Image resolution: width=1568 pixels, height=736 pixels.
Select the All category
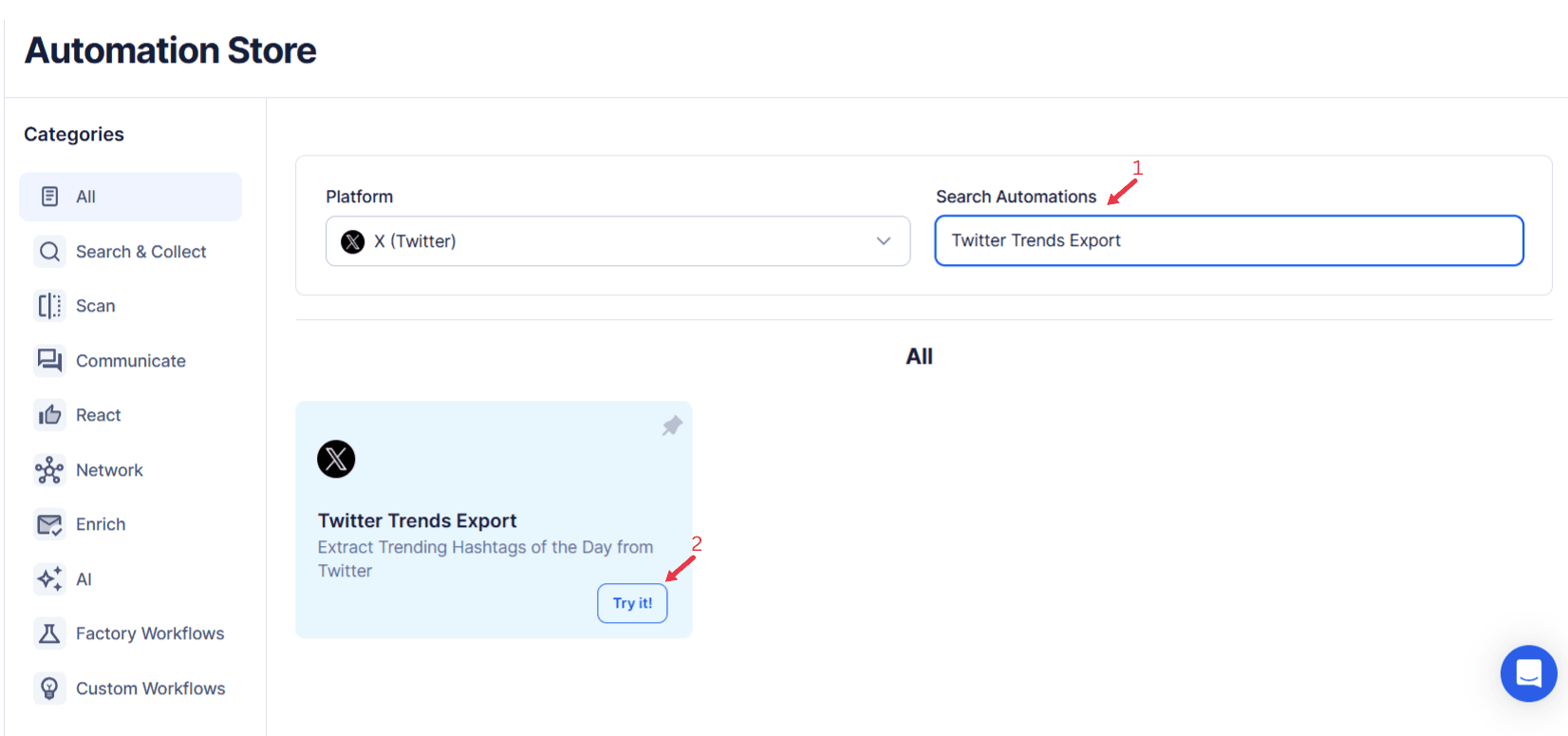[x=84, y=196]
